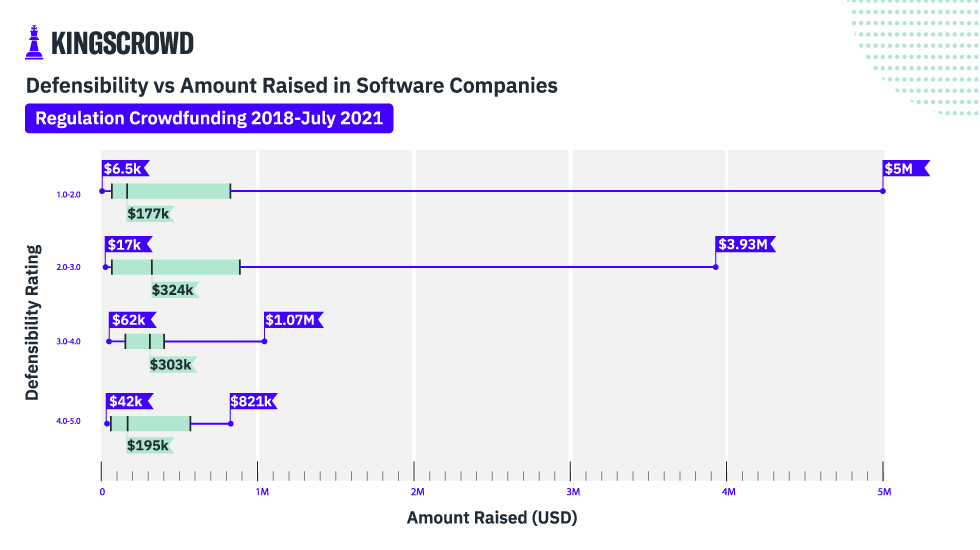
Task: Click the 3M tick label on x-axis
Action: (573, 492)
